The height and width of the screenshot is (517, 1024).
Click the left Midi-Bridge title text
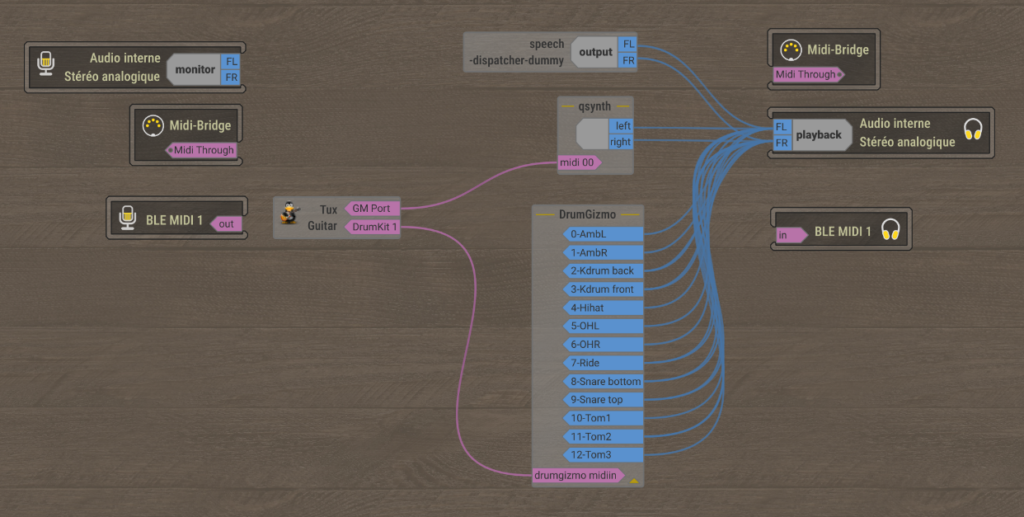click(200, 125)
